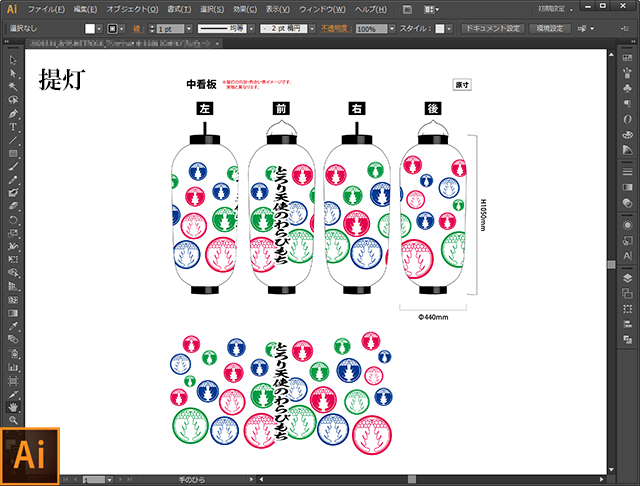Close the open document tab

point(218,43)
